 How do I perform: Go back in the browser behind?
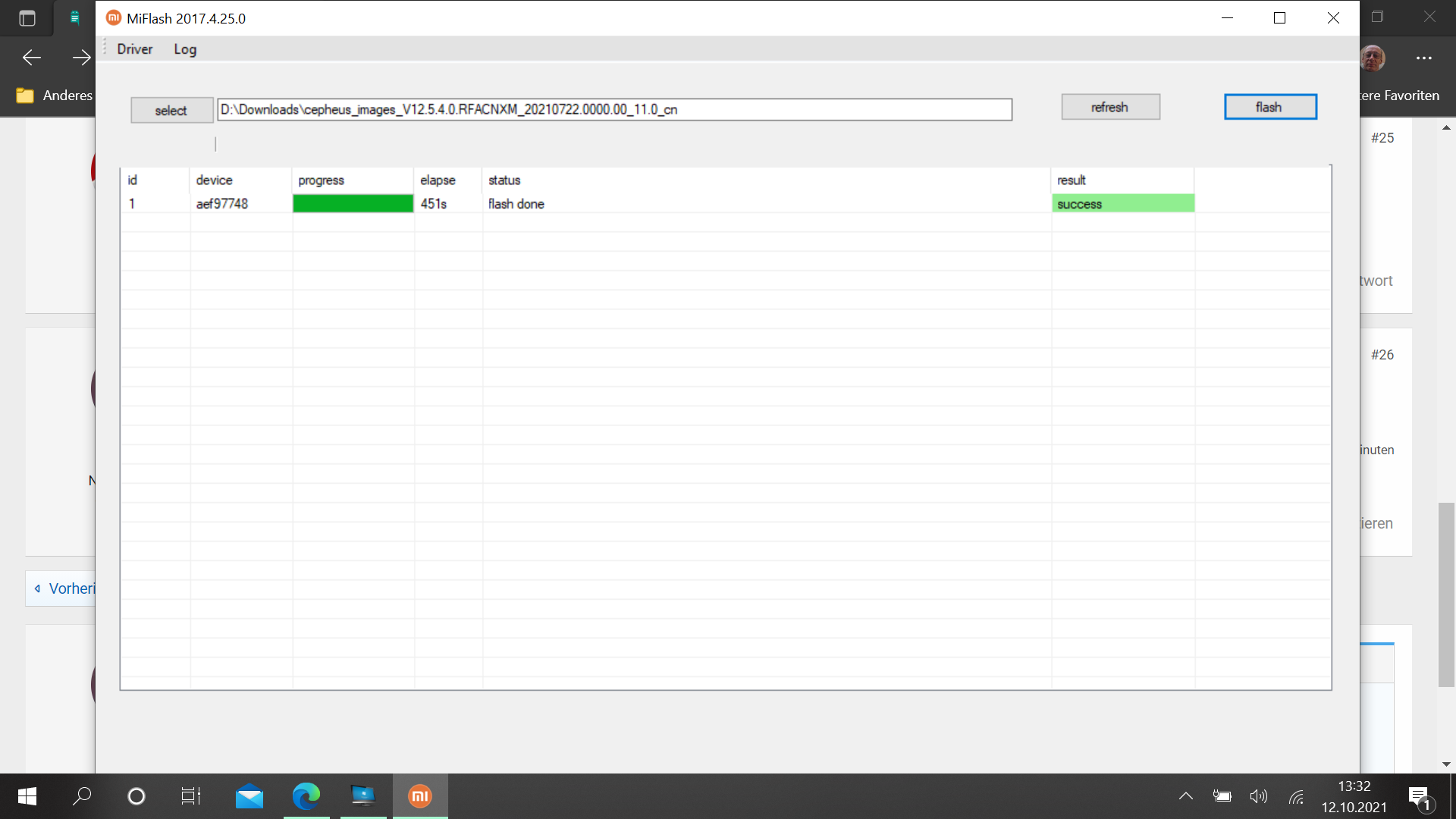pos(32,58)
